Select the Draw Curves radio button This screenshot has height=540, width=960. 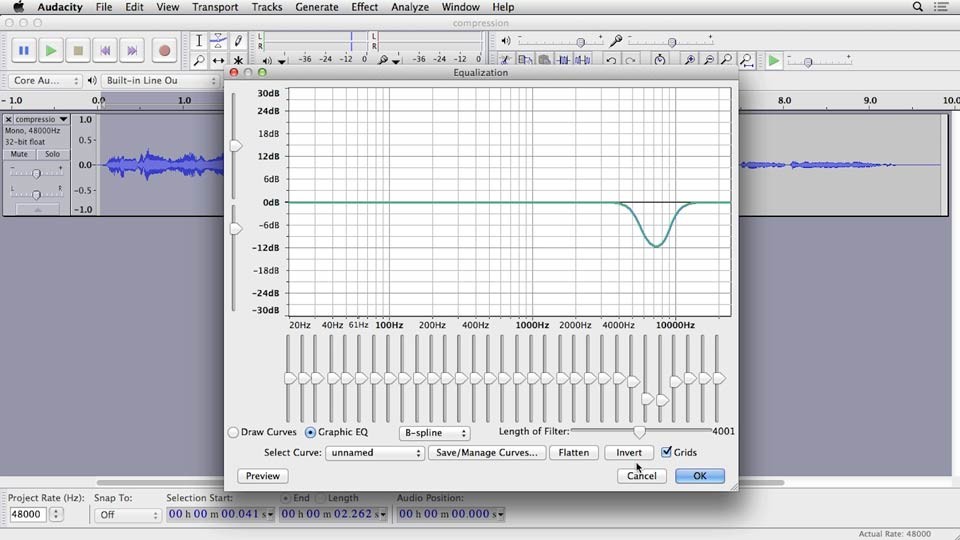pos(233,432)
